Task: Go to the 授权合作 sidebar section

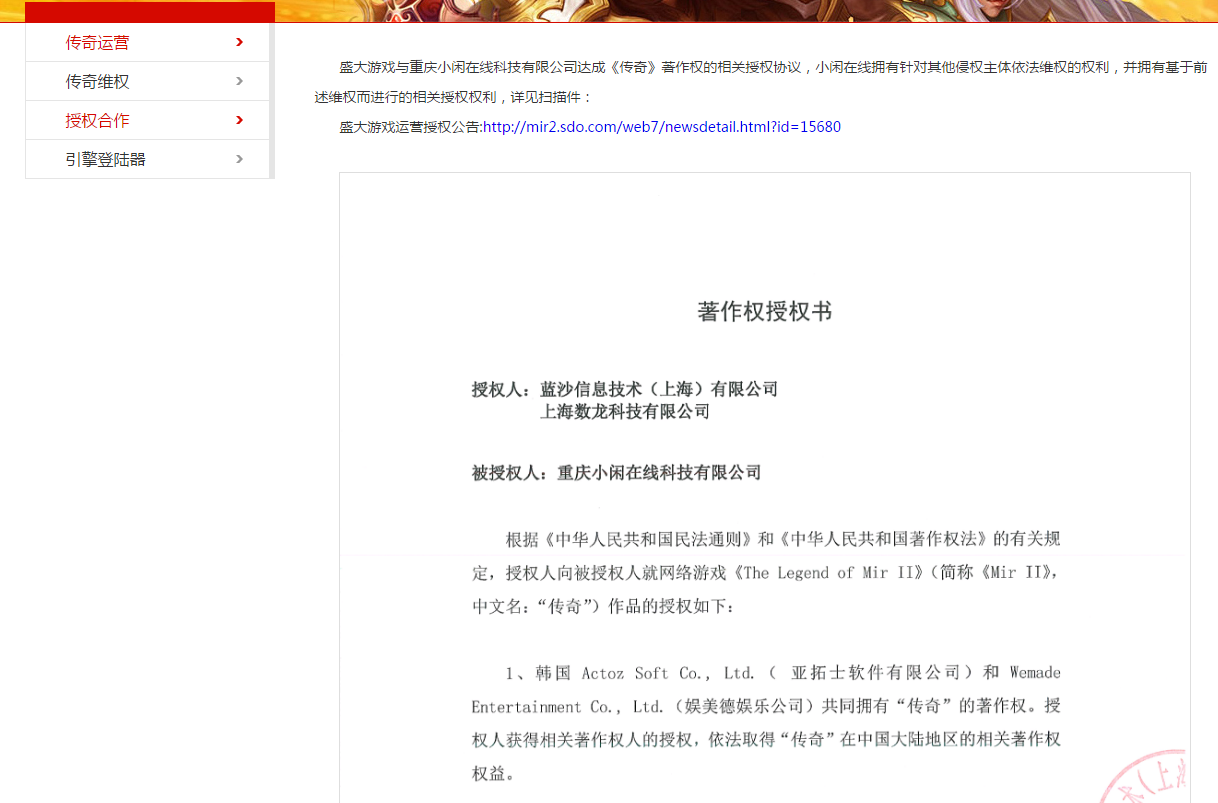Action: (97, 120)
